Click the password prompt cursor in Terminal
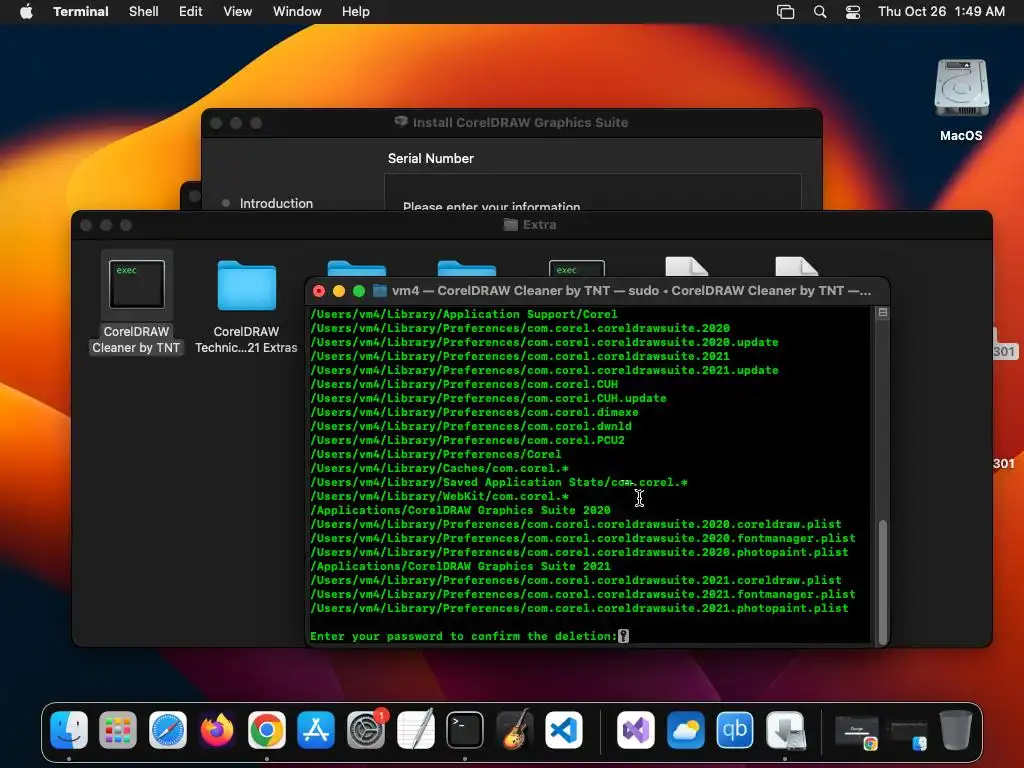 [624, 636]
